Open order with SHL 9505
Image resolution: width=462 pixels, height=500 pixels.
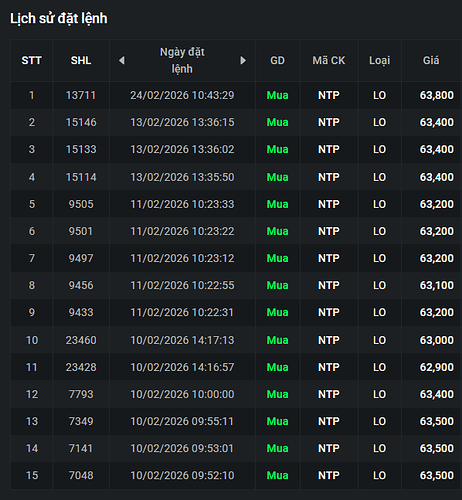236,204
